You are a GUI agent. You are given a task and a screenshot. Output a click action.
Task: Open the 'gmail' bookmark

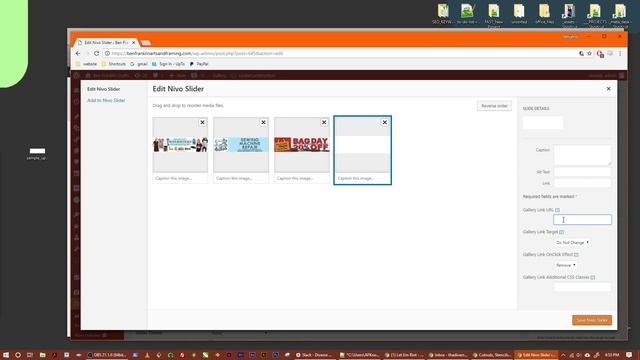(x=139, y=64)
